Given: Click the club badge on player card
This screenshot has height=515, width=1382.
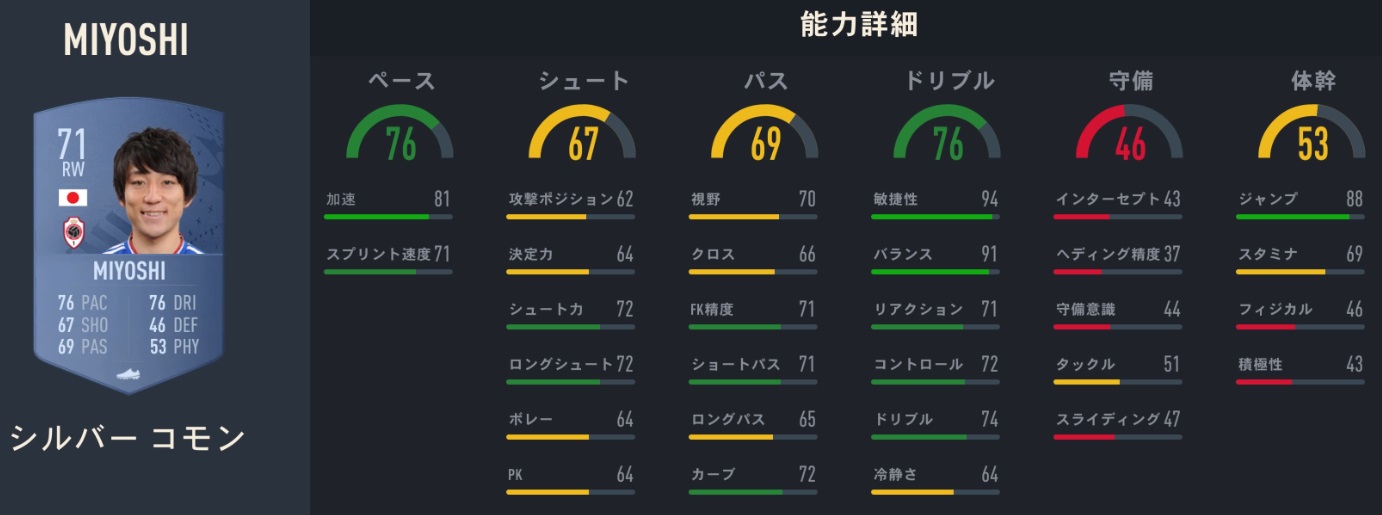Looking at the screenshot, I should pos(73,232).
